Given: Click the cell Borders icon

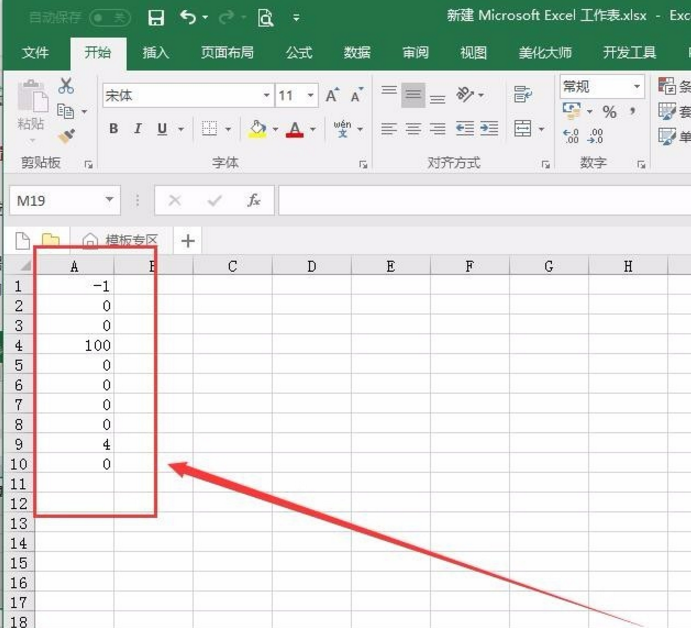Looking at the screenshot, I should pyautogui.click(x=209, y=129).
